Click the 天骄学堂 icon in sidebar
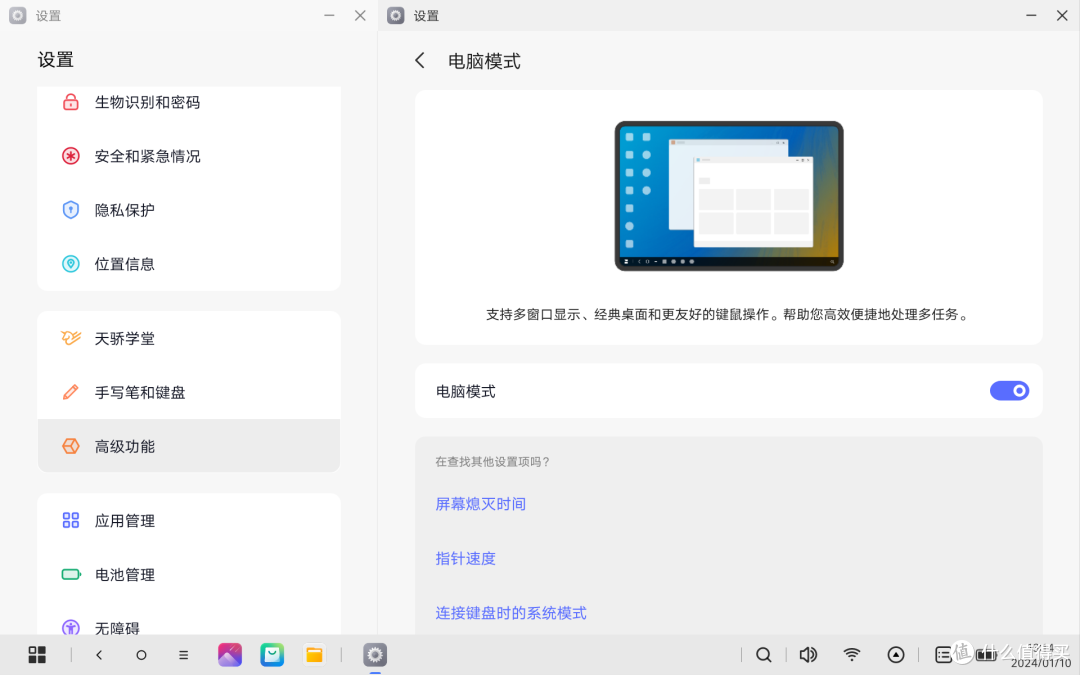Image resolution: width=1080 pixels, height=675 pixels. 71,338
